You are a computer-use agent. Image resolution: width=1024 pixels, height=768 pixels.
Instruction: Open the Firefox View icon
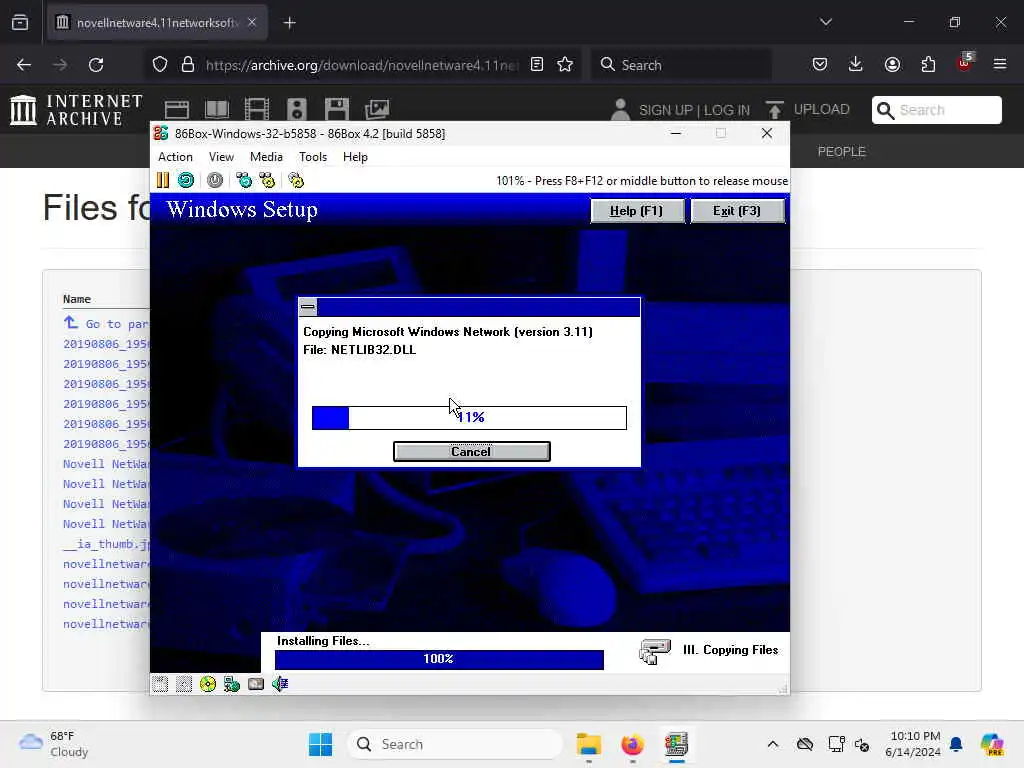pos(20,23)
